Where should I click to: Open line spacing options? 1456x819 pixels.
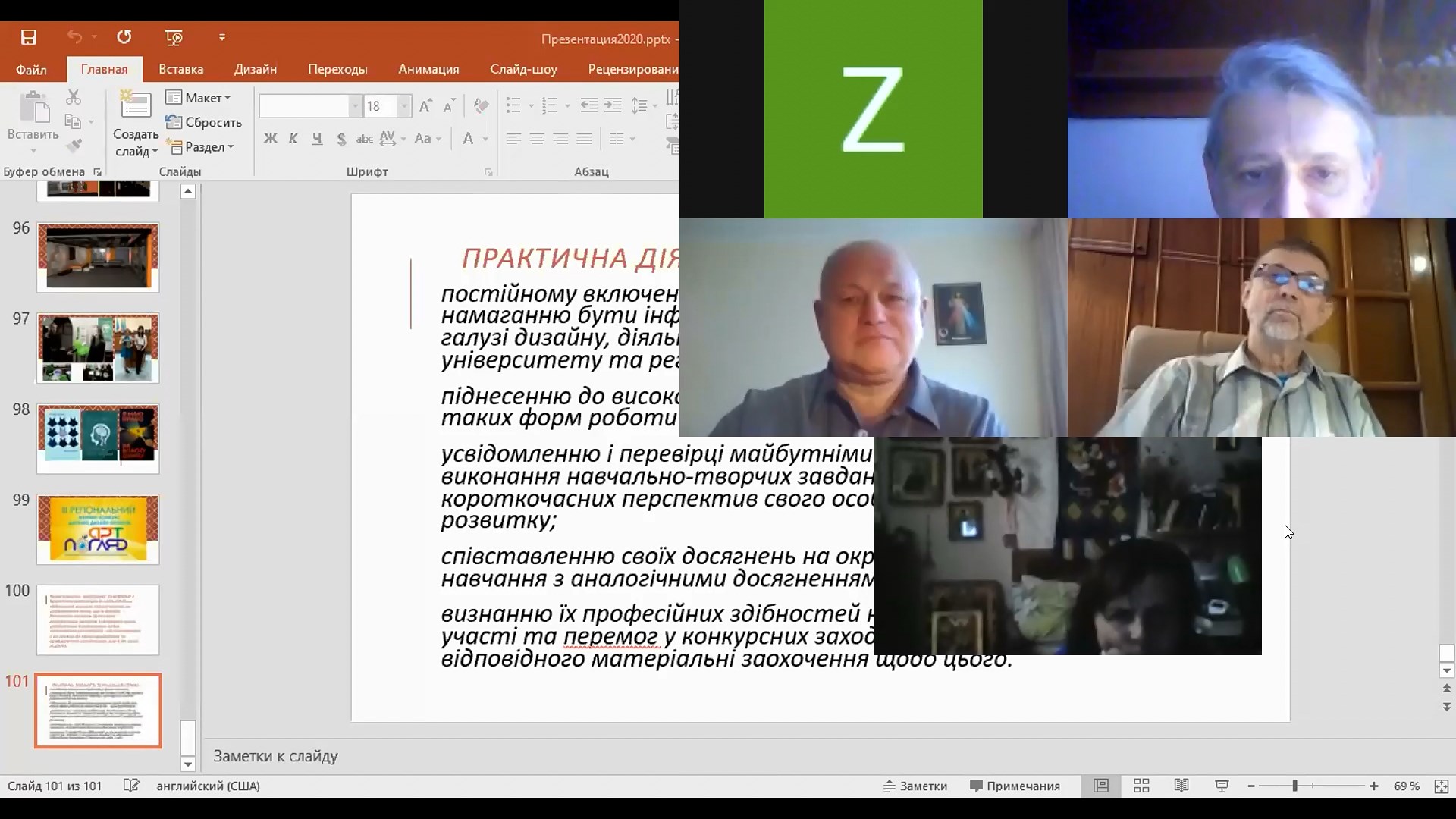coord(644,105)
